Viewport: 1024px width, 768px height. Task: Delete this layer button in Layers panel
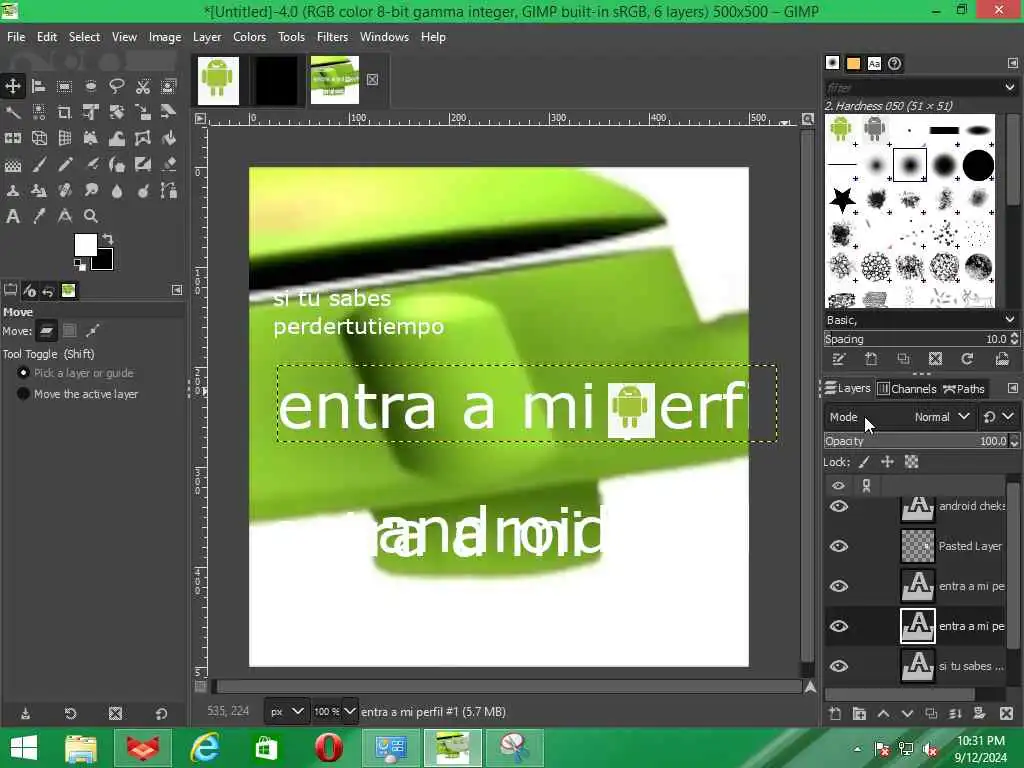1006,713
